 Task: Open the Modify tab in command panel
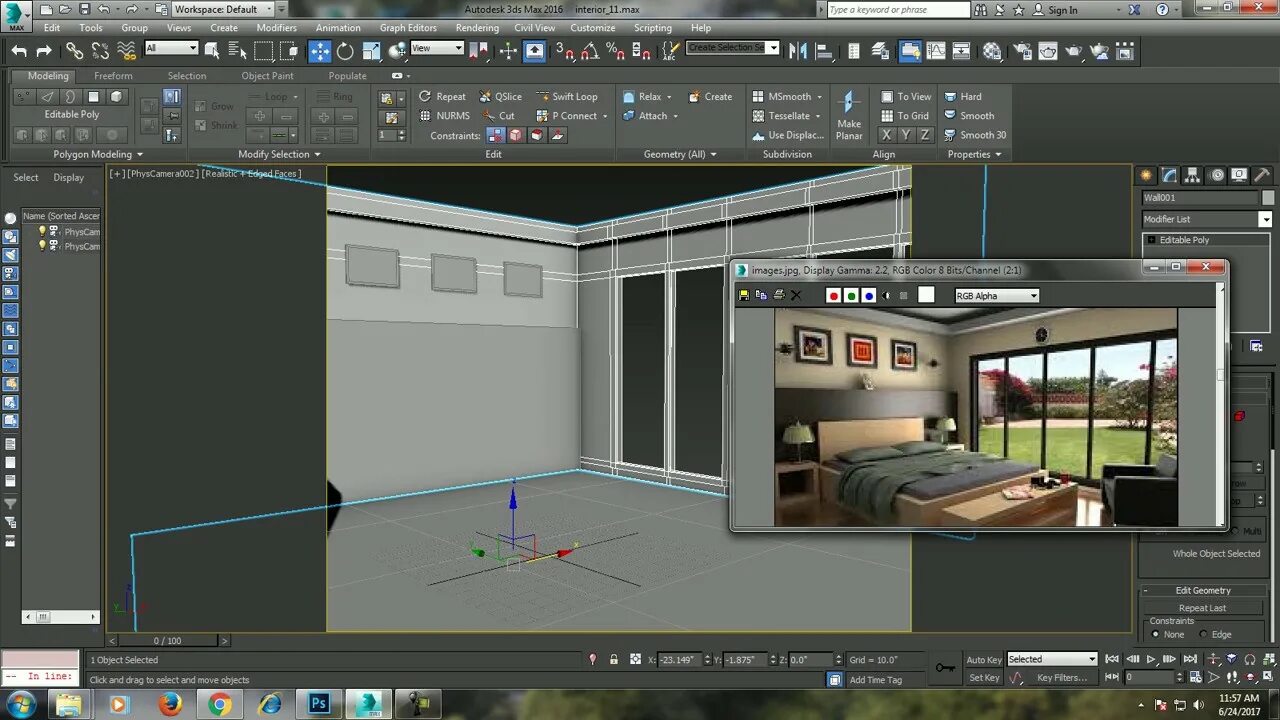pos(1169,175)
